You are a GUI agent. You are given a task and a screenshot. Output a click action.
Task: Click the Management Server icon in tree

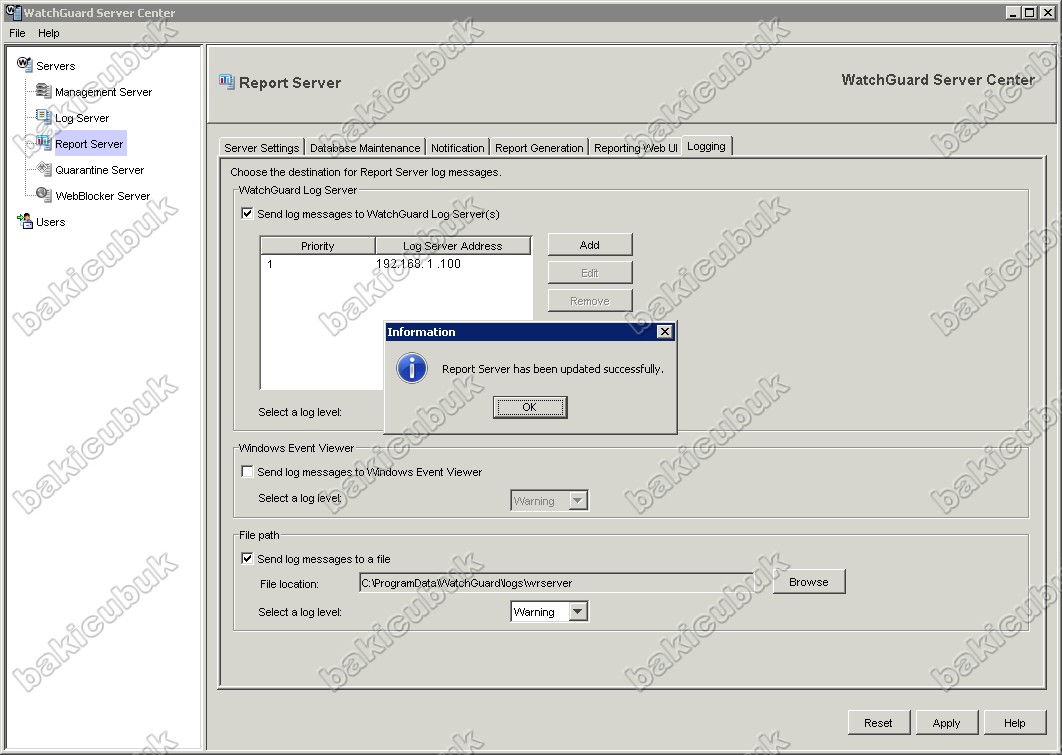(x=43, y=91)
